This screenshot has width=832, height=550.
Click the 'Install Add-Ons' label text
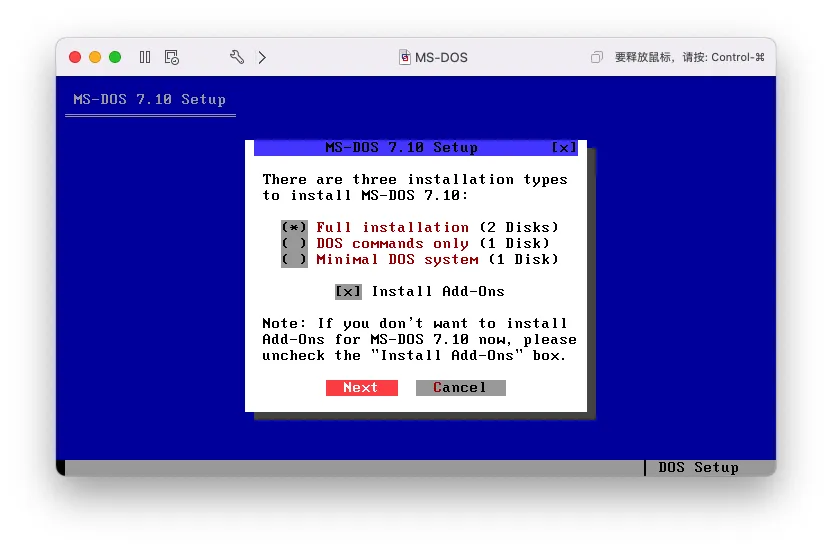438,292
